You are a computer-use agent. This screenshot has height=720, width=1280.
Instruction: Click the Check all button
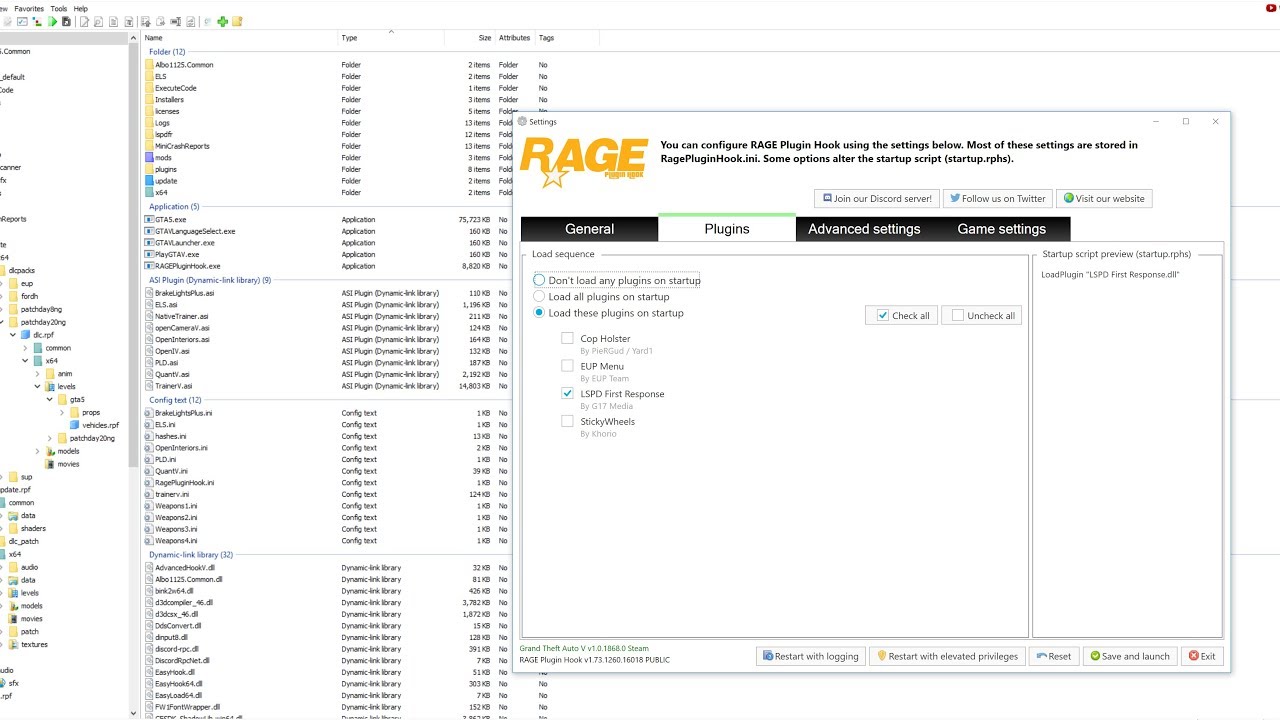902,315
